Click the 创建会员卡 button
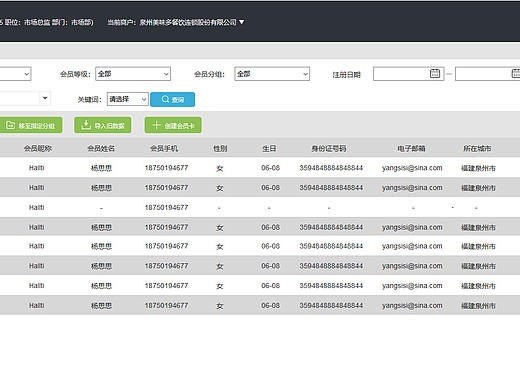 pyautogui.click(x=173, y=125)
